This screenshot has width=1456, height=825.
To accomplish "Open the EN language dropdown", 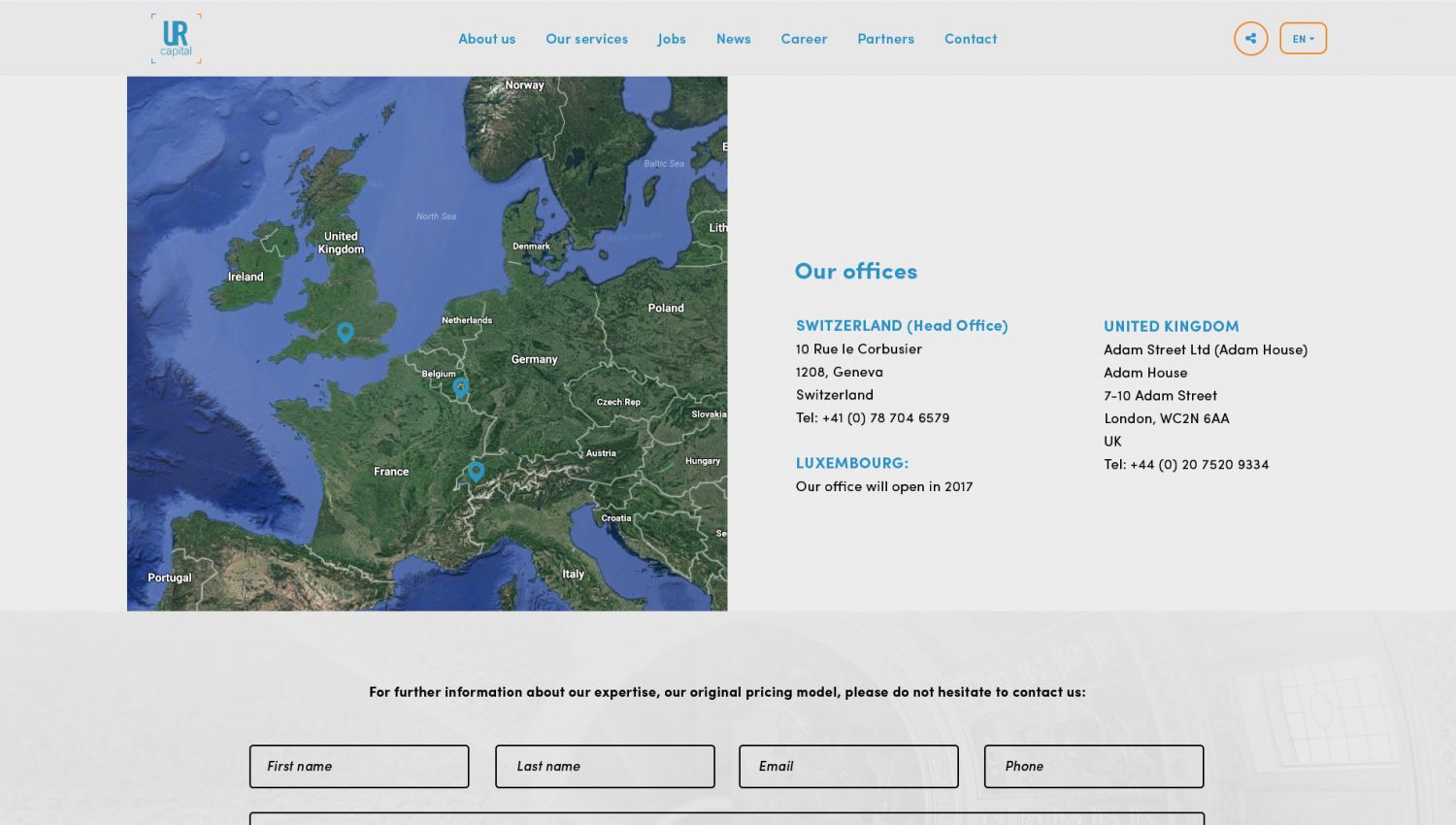I will [1303, 39].
